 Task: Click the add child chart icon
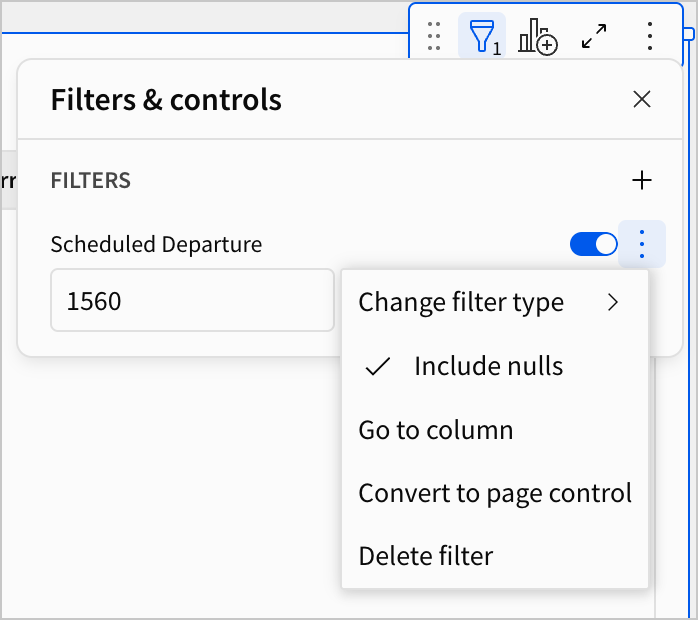(538, 36)
